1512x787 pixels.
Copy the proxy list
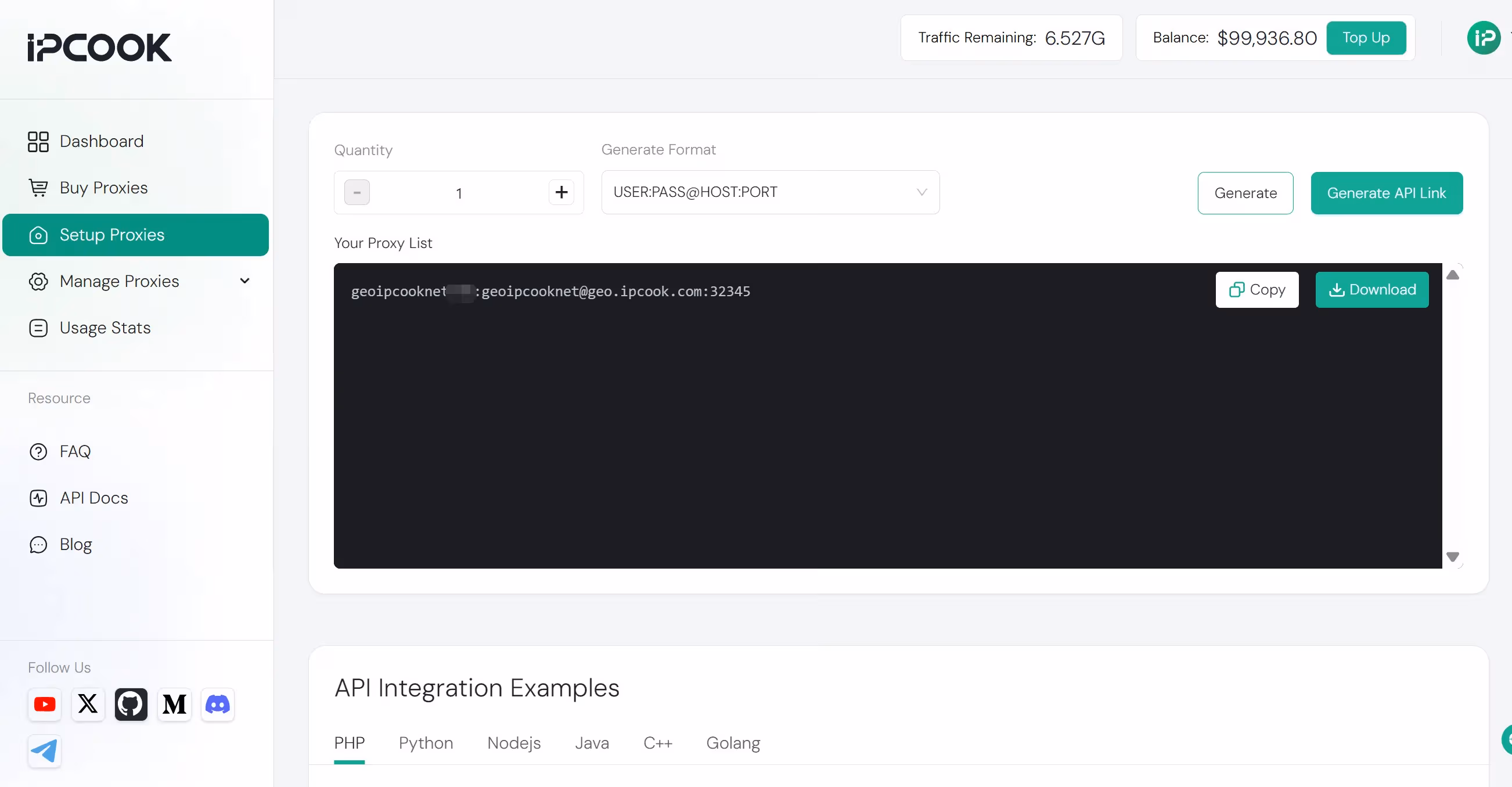click(x=1257, y=290)
